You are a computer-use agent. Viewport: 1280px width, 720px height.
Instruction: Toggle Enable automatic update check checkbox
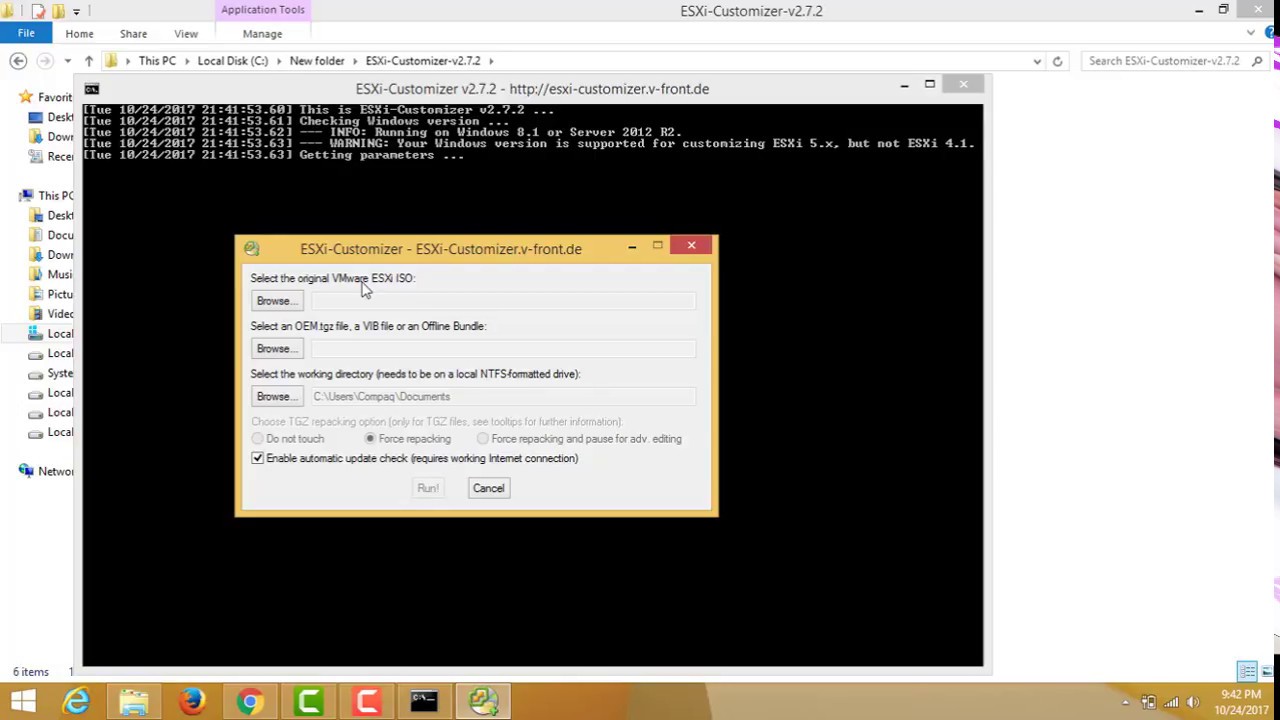(258, 458)
